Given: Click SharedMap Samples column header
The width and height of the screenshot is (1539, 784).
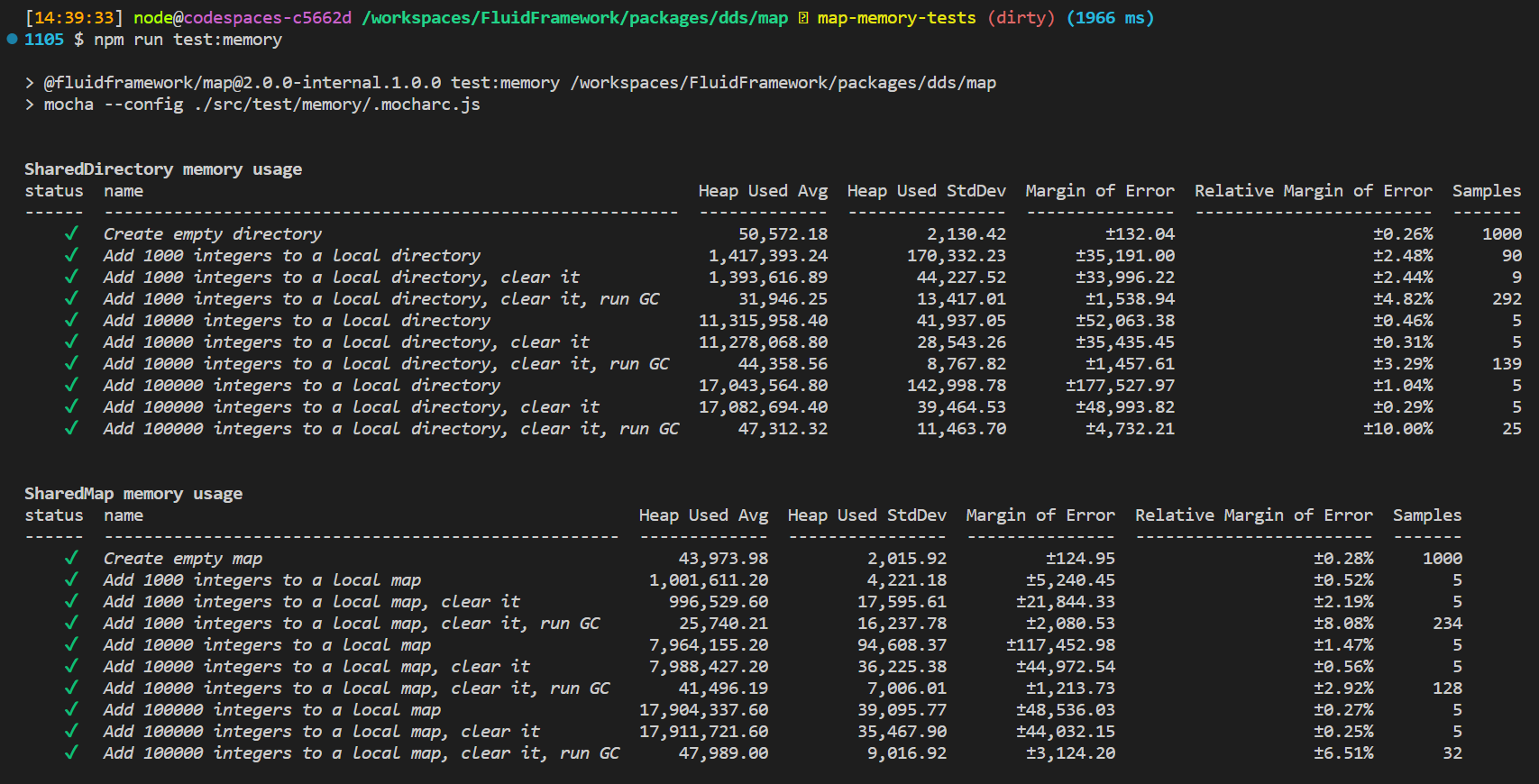Looking at the screenshot, I should (1427, 515).
